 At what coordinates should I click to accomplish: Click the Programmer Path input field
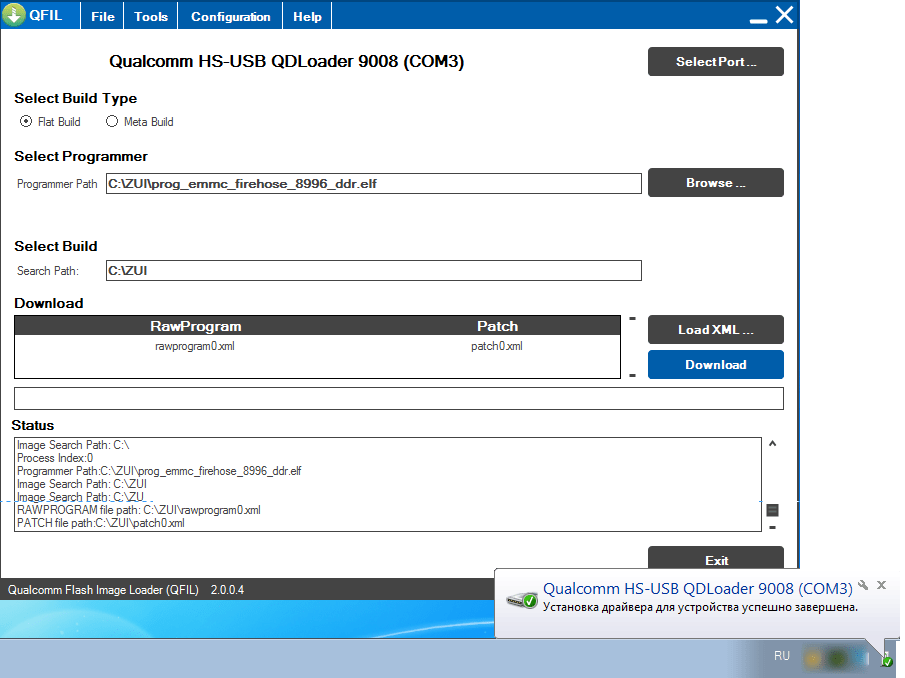point(373,183)
